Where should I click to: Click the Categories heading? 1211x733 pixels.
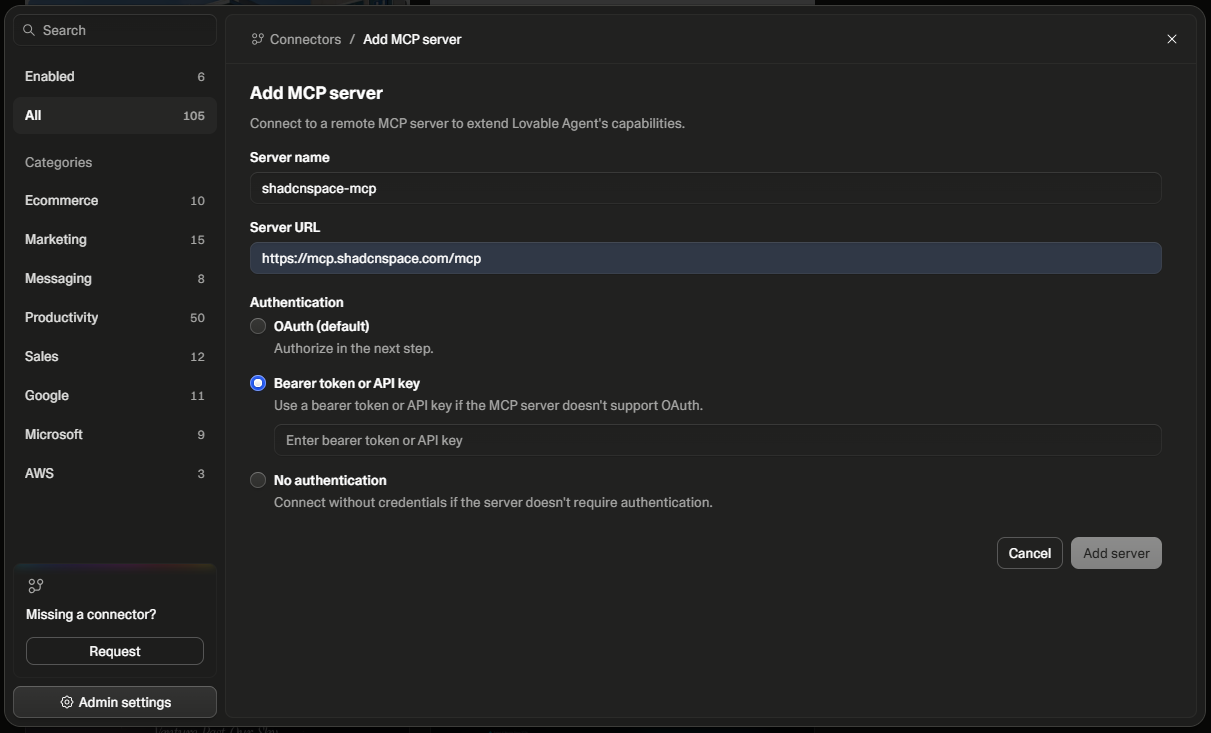pos(58,162)
